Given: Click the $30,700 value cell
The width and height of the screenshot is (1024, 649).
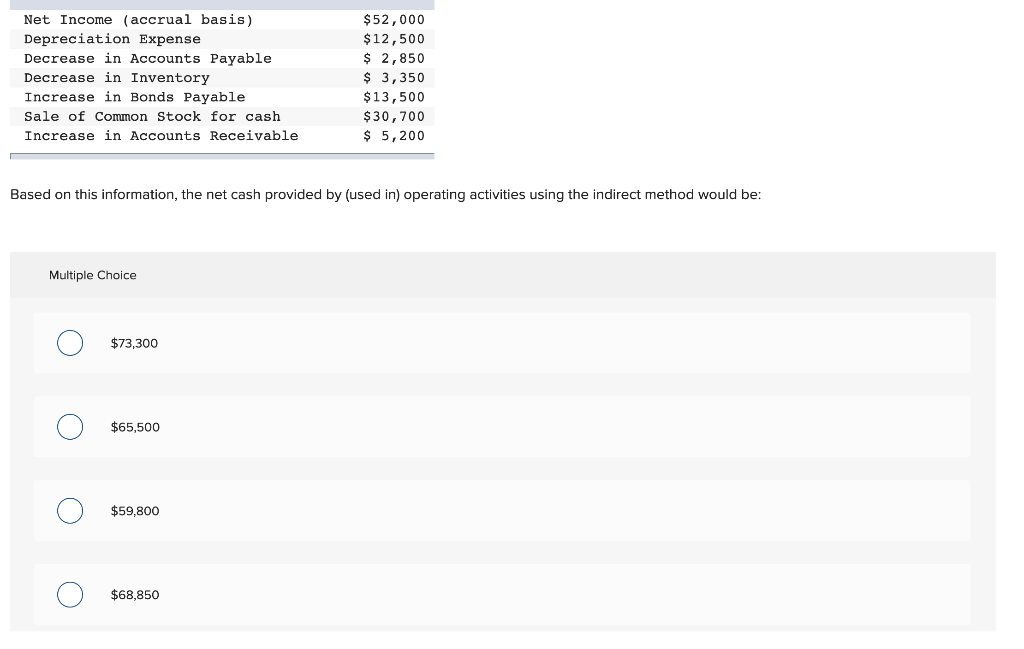Looking at the screenshot, I should 394,116.
